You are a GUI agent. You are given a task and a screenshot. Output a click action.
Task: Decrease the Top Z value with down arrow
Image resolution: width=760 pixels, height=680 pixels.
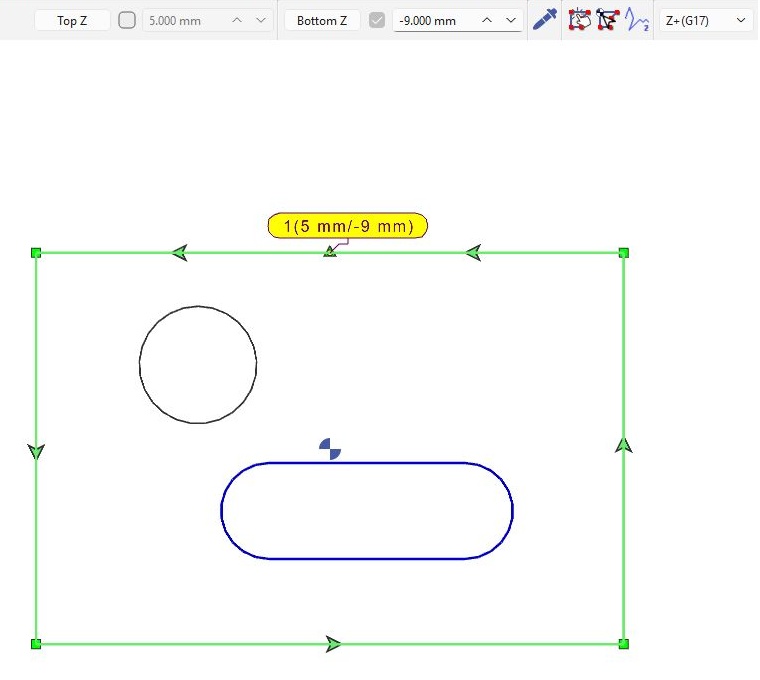[x=261, y=20]
